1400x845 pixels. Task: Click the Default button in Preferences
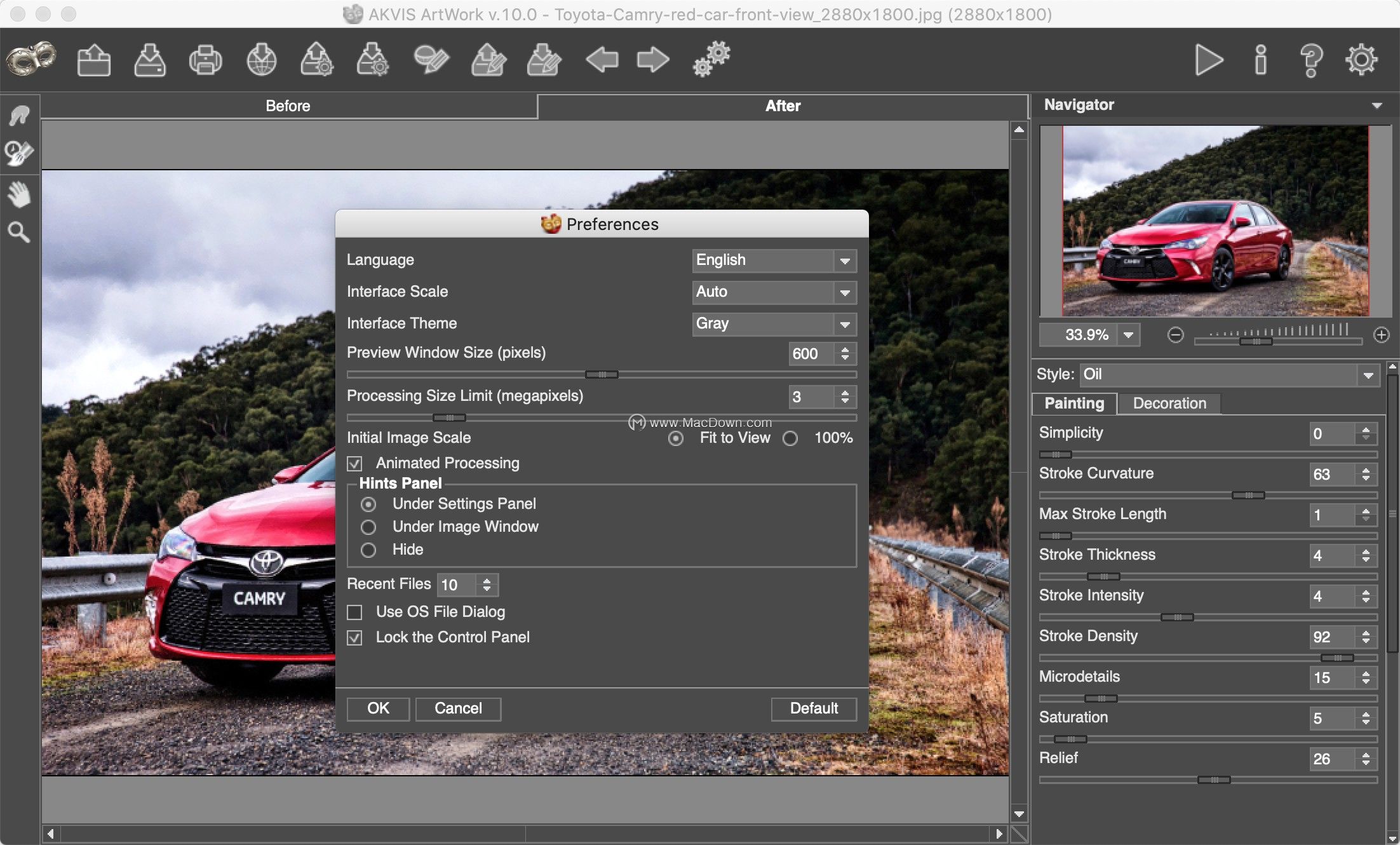pos(813,707)
